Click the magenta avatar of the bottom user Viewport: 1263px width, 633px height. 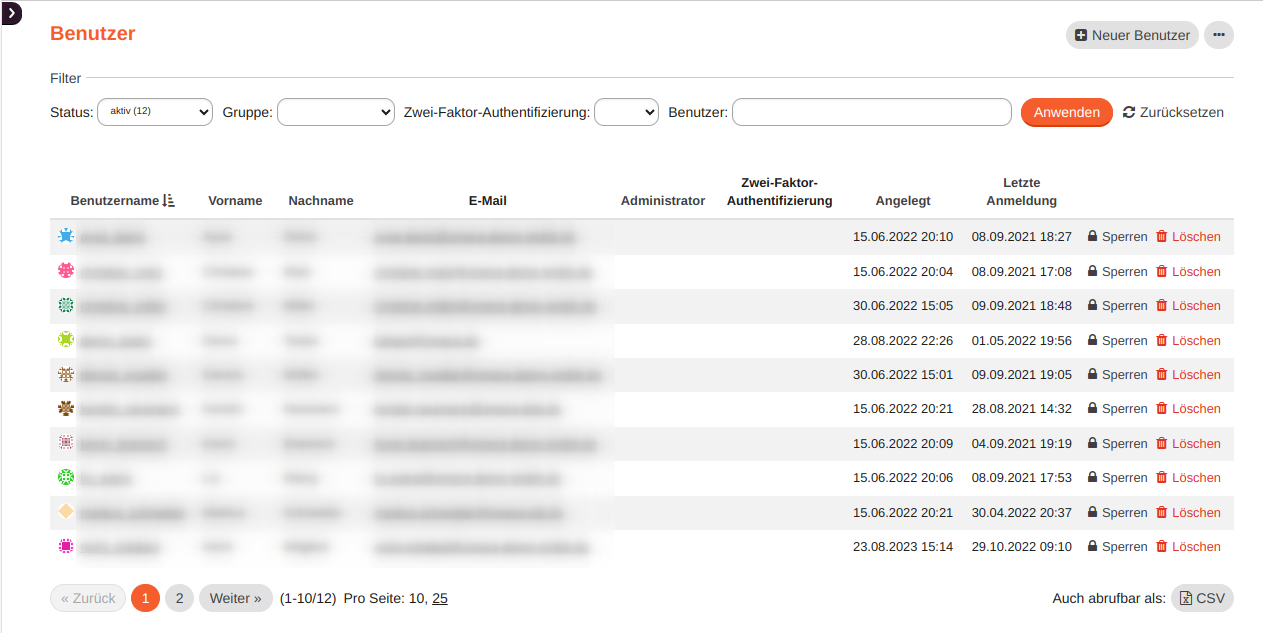tap(65, 546)
